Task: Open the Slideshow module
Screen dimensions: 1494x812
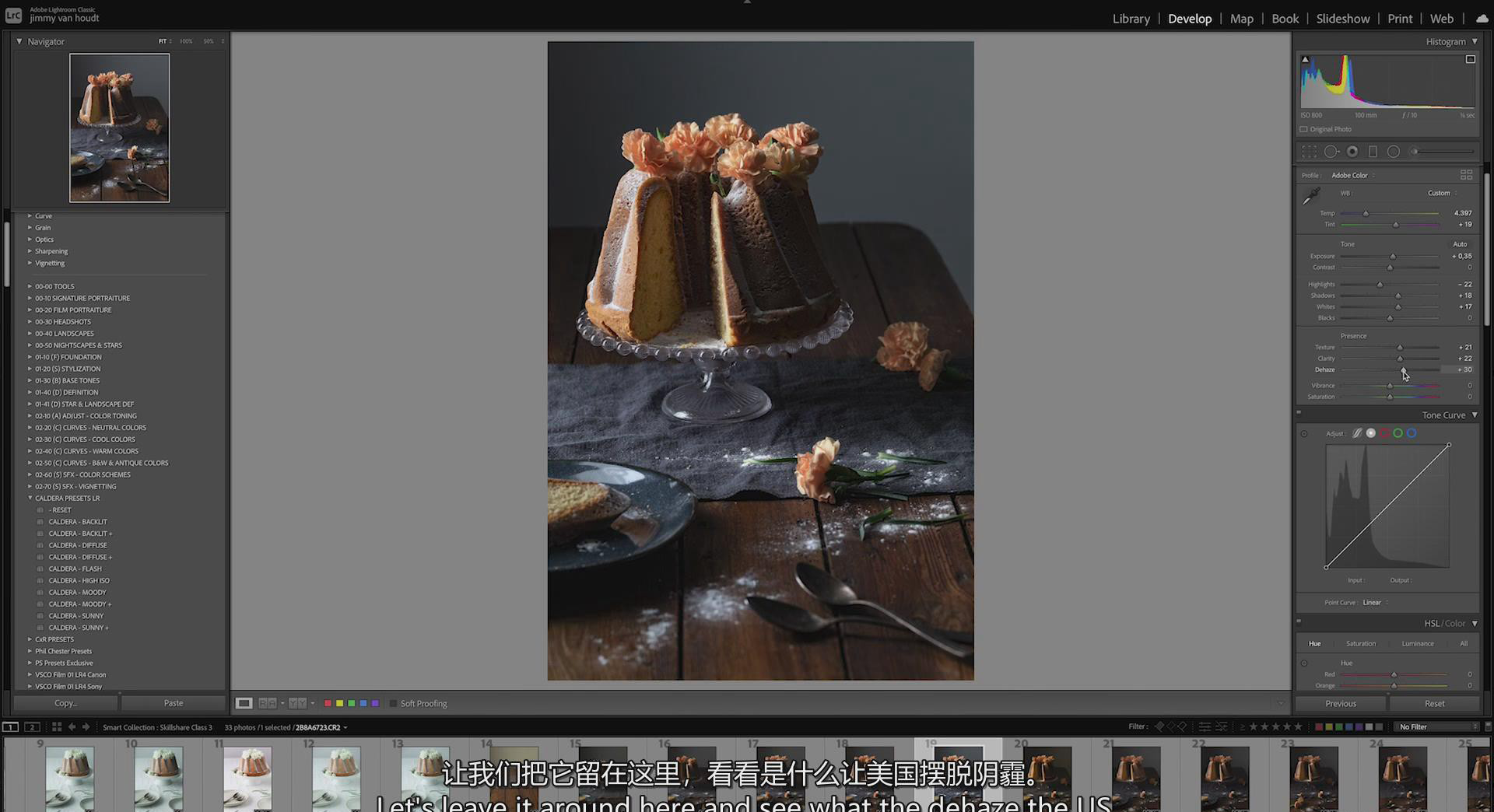Action: coord(1342,19)
